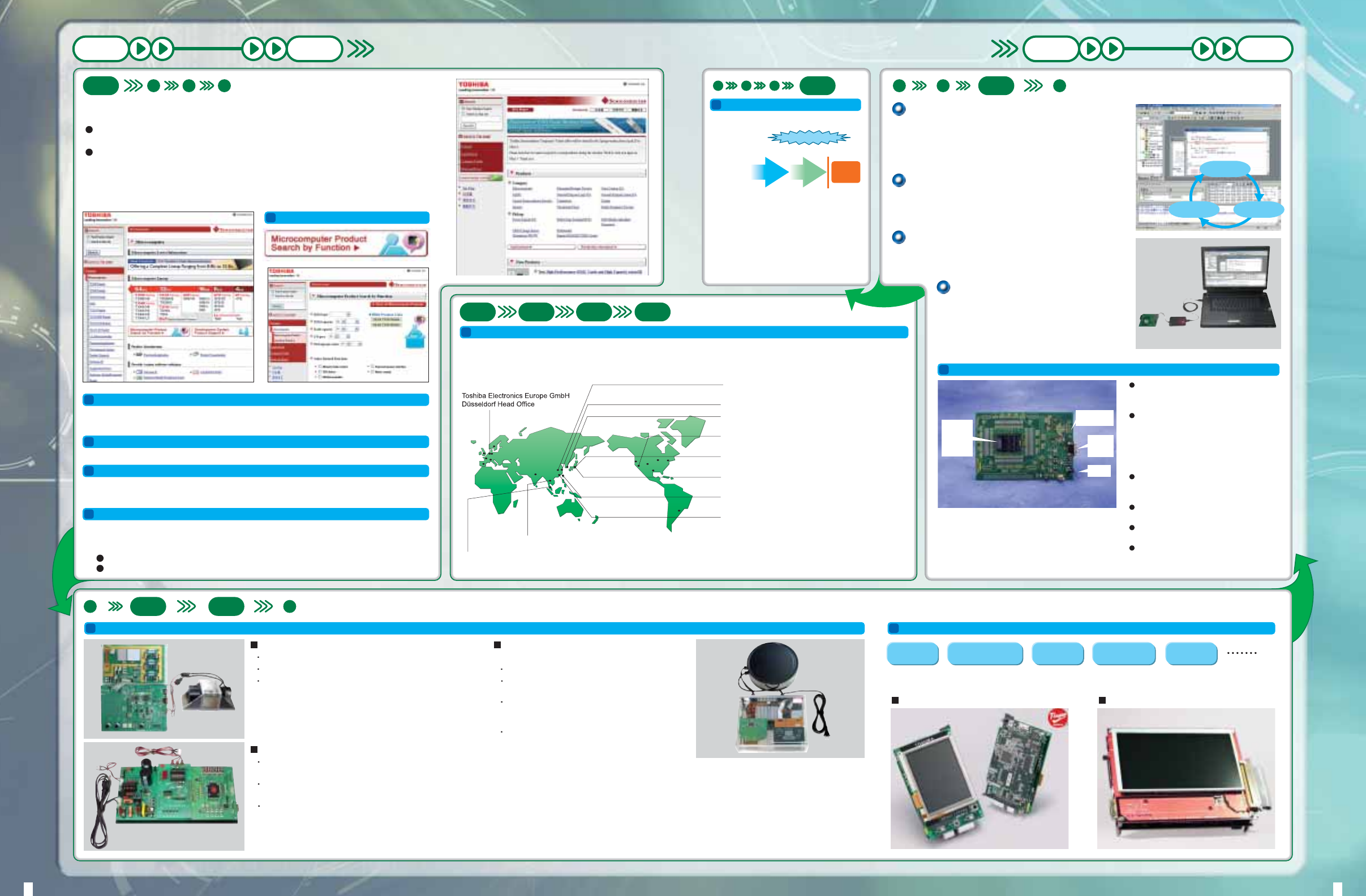Click Search button in the top Toshiba homepage sidebar
Viewport: 1366px width, 896px height.
(x=469, y=125)
